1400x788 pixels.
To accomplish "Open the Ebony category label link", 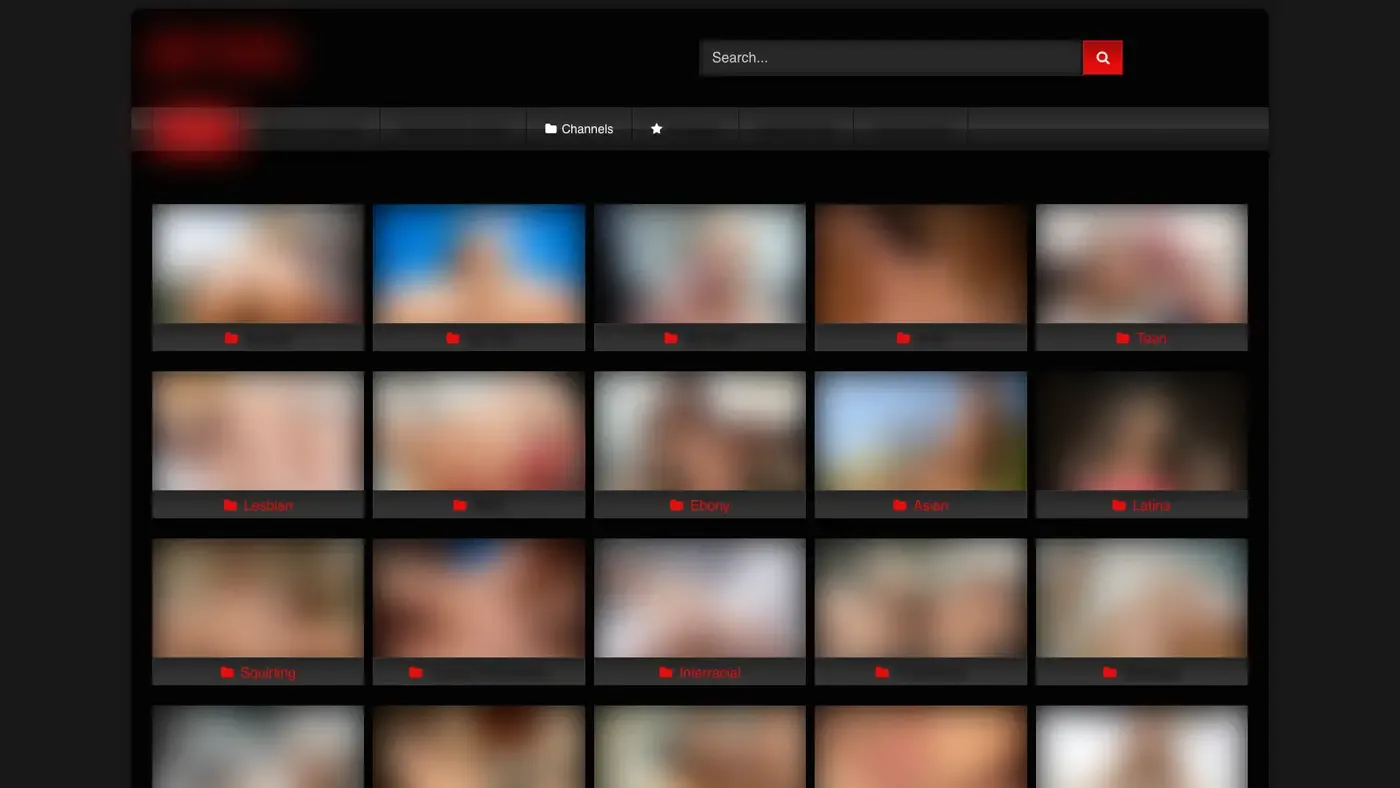I will point(710,506).
